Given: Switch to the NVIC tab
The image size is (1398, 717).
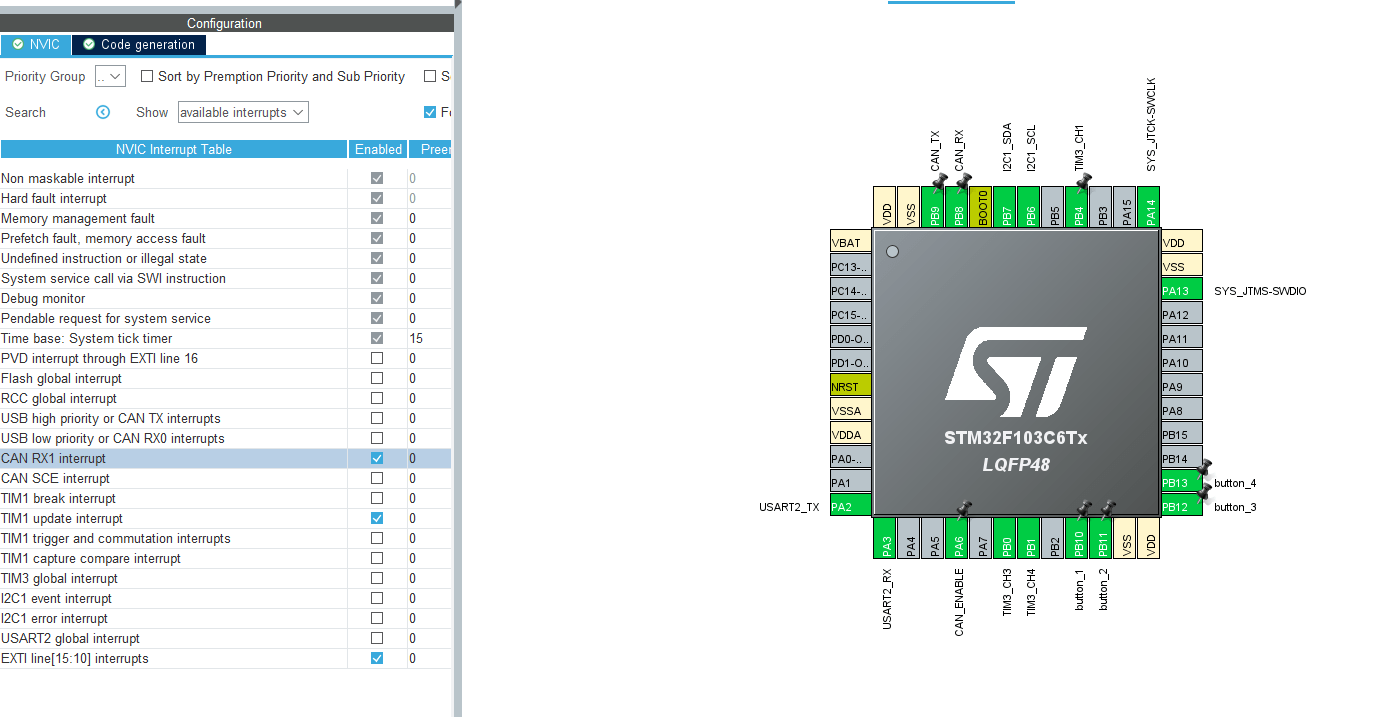Looking at the screenshot, I should 36,44.
